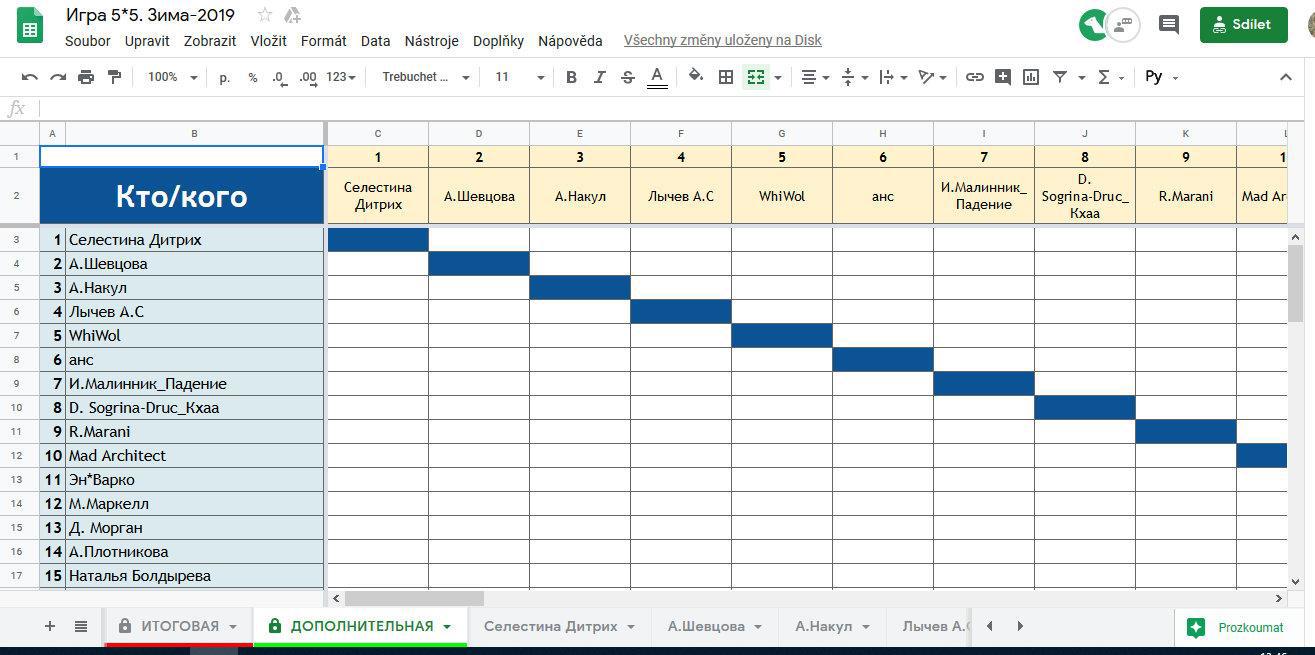Screen dimensions: 1315x655
Task: Click the green Sdílet share button
Action: [1243, 25]
